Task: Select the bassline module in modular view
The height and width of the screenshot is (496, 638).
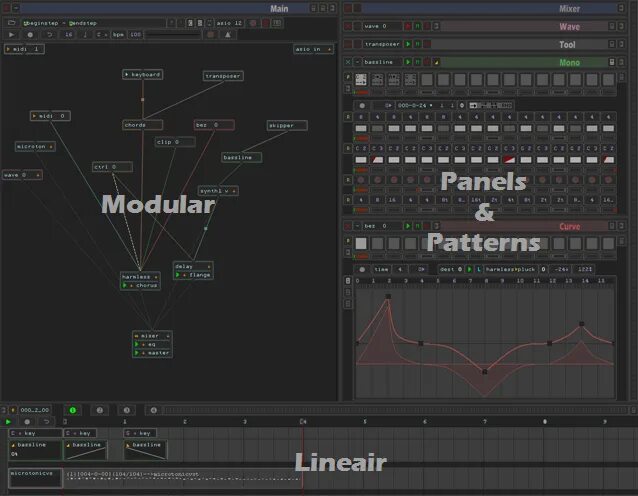Action: (242, 157)
